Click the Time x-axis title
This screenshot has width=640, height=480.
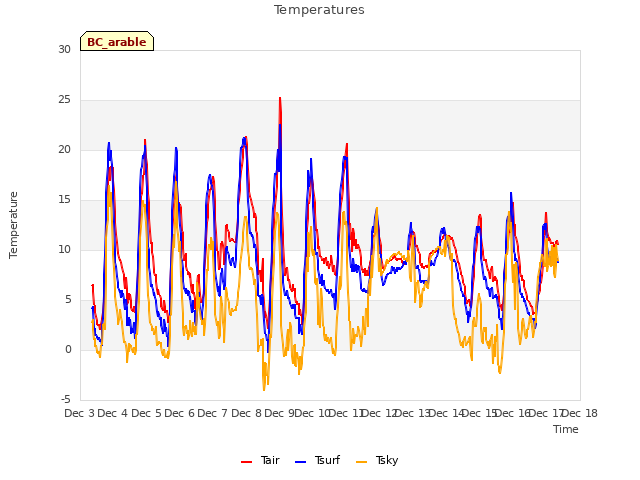[x=565, y=429]
